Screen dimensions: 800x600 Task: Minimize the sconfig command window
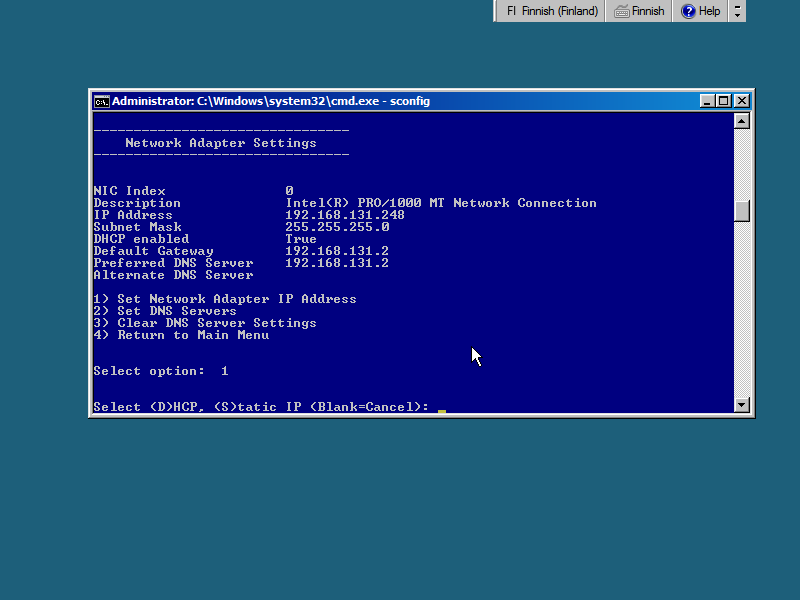point(707,101)
